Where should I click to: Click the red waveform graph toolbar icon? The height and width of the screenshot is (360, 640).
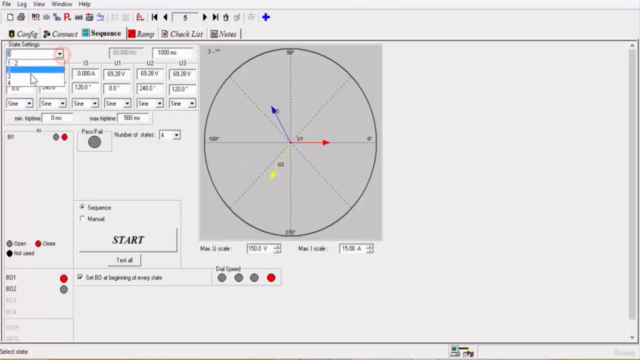[140, 17]
